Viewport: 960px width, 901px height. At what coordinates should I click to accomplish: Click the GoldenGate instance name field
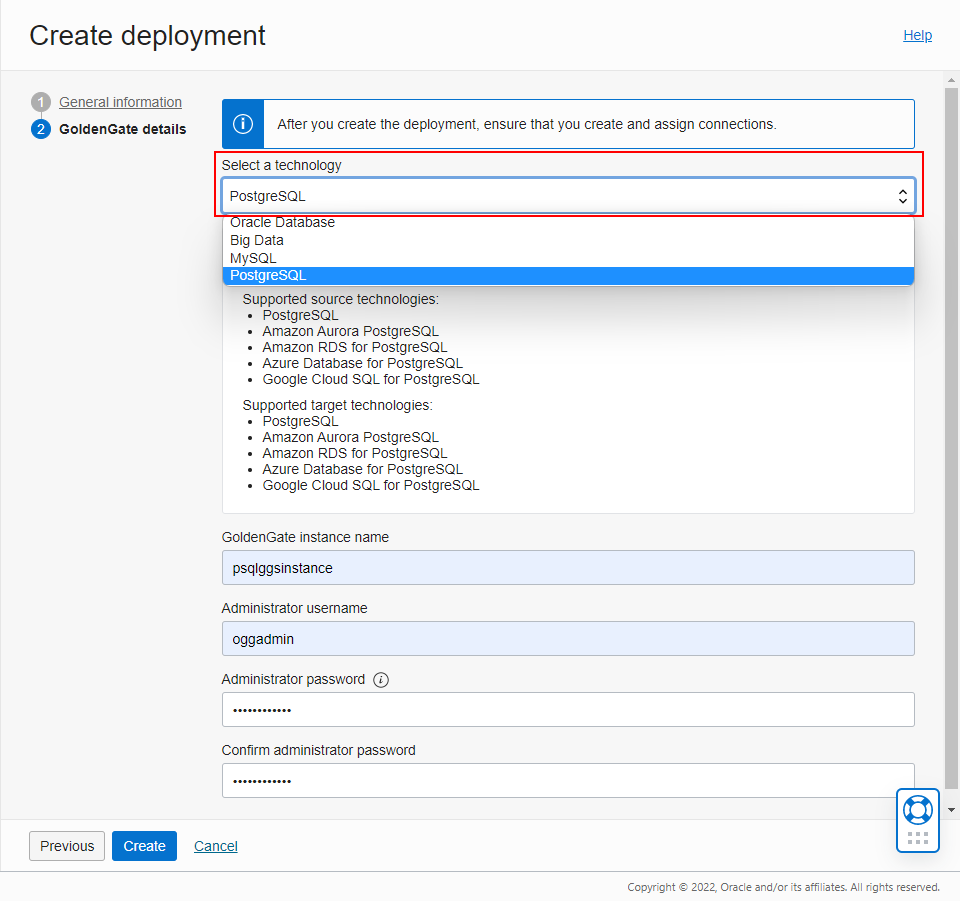567,567
